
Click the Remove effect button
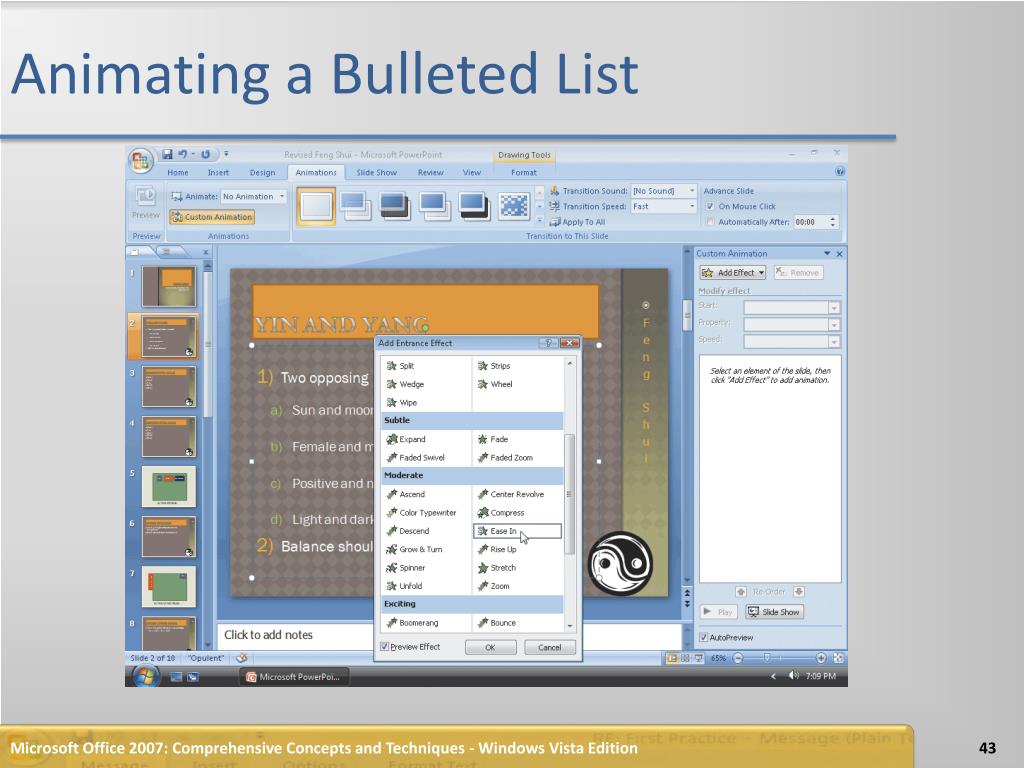[798, 272]
